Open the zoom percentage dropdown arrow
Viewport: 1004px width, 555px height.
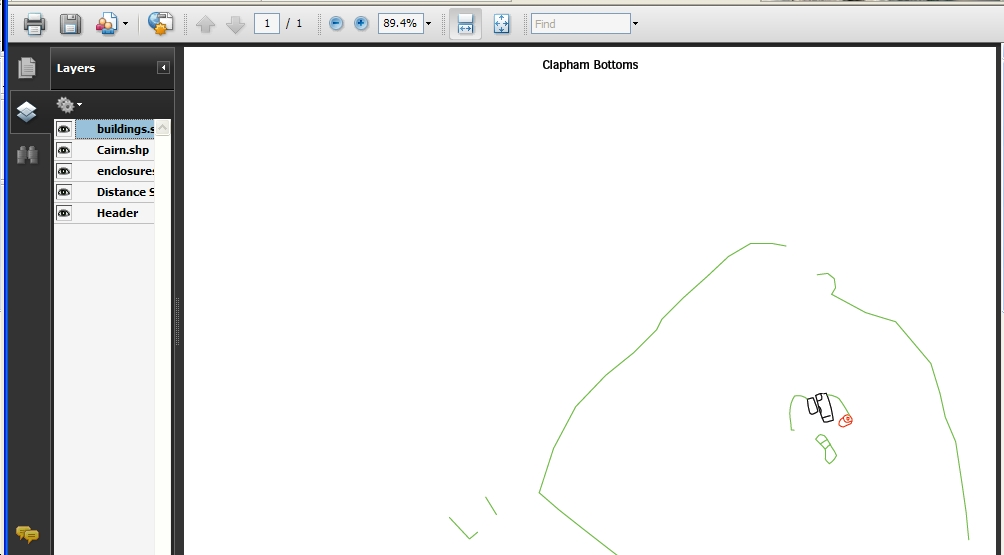pos(428,24)
